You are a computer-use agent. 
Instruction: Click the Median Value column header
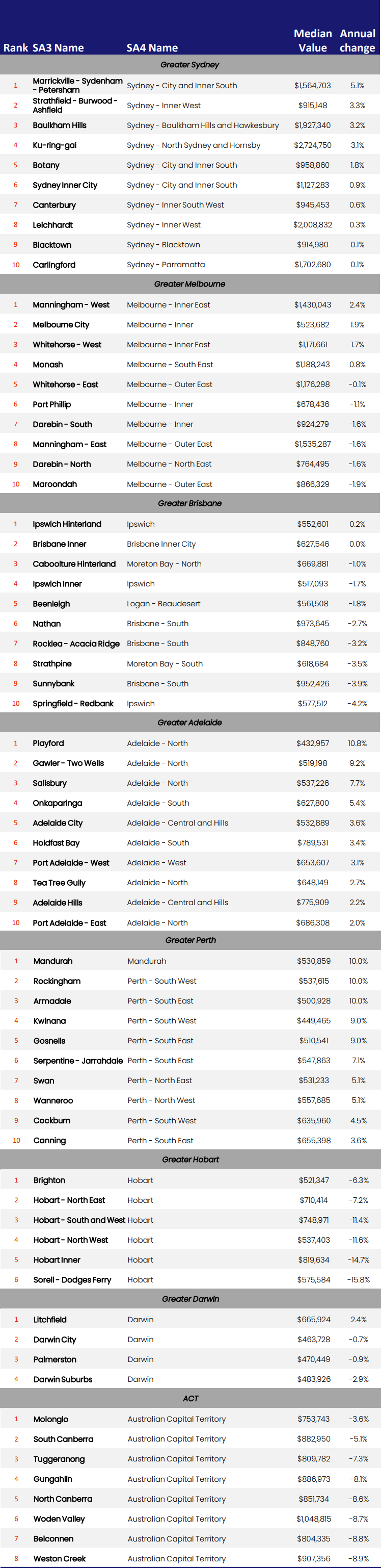(x=312, y=41)
